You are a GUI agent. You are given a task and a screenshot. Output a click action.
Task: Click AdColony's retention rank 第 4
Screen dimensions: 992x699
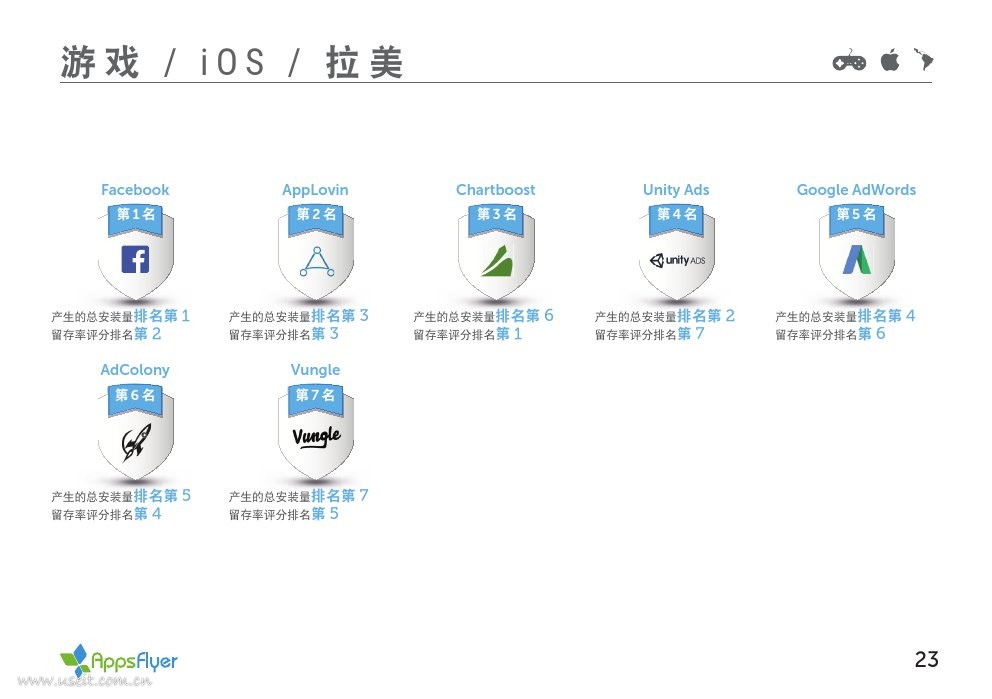[x=148, y=514]
